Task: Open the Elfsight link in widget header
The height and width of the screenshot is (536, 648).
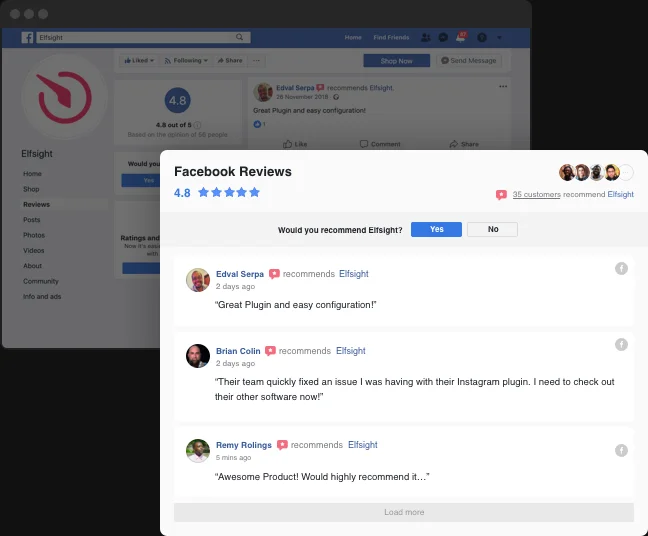Action: [620, 194]
